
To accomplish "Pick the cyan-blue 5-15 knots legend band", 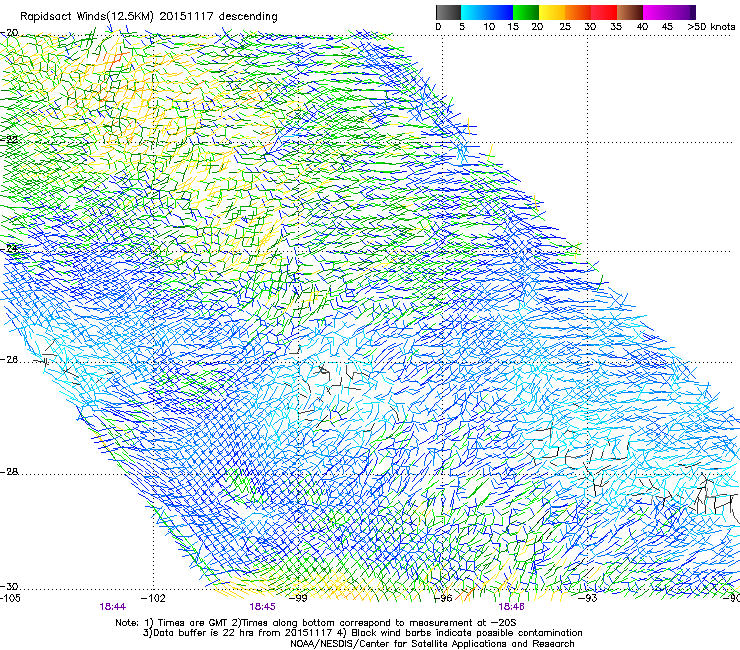I will coord(487,12).
